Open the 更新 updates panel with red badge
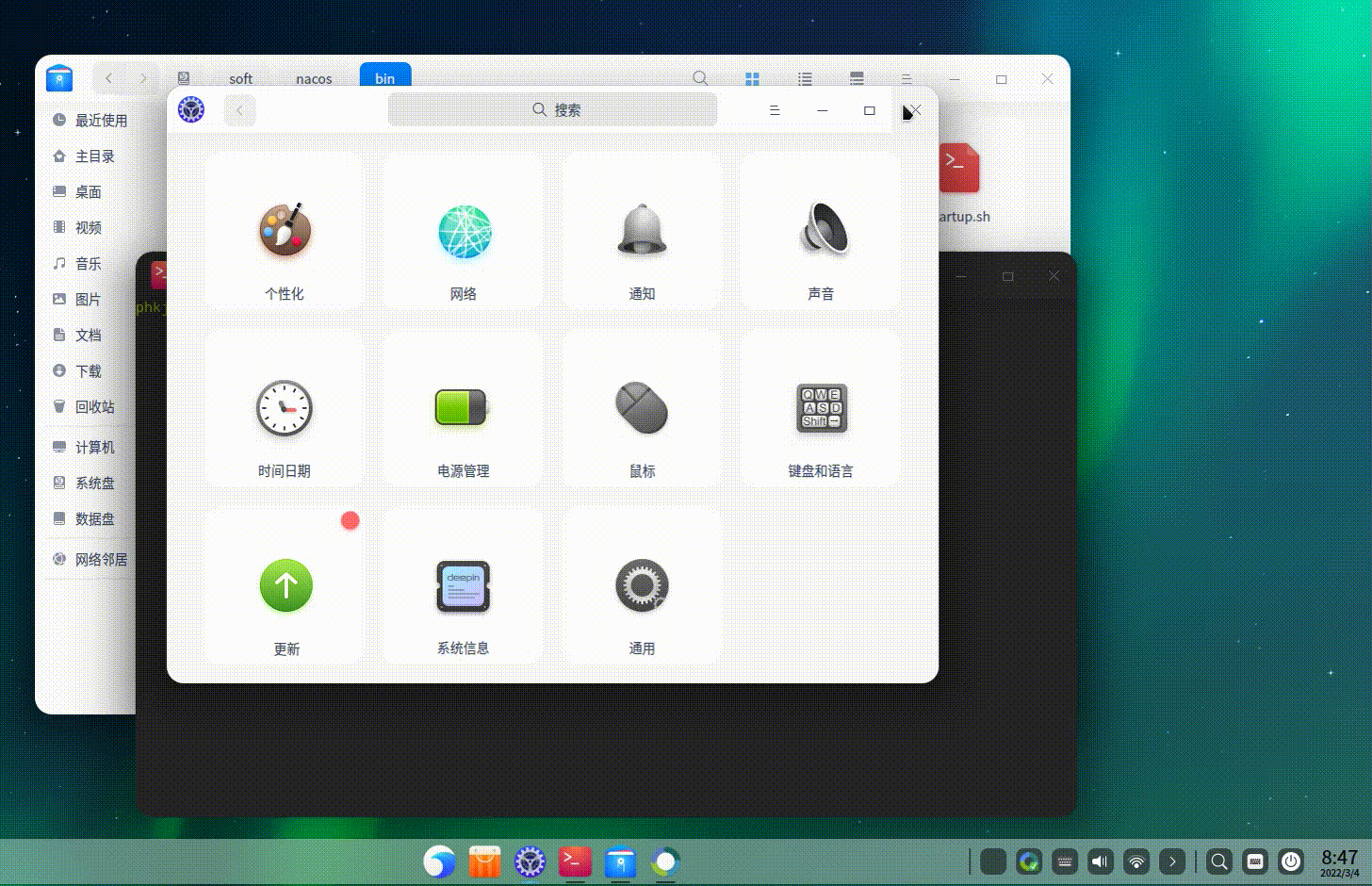 tap(284, 585)
